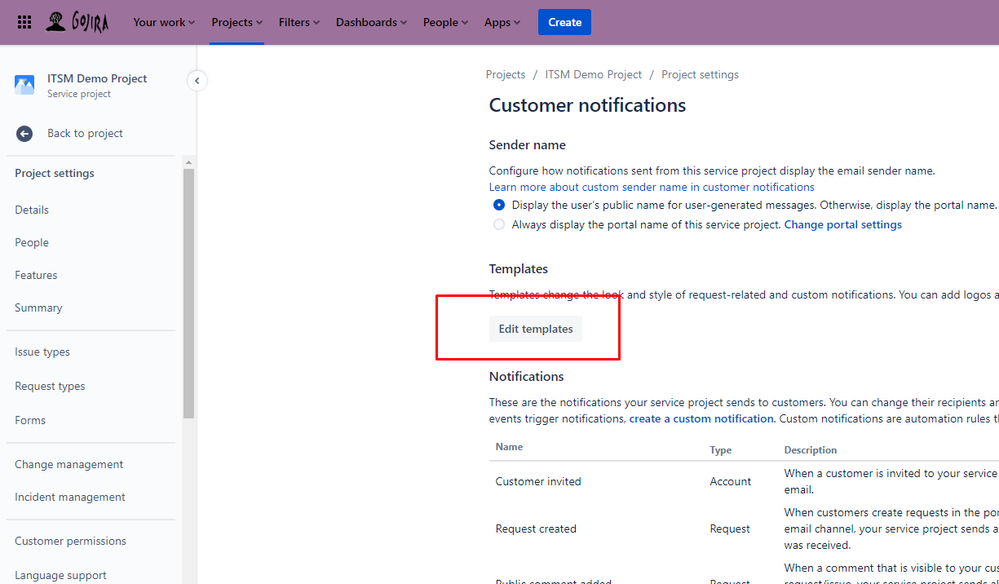The image size is (999, 584).
Task: Click Back to project text link
Action: [85, 133]
